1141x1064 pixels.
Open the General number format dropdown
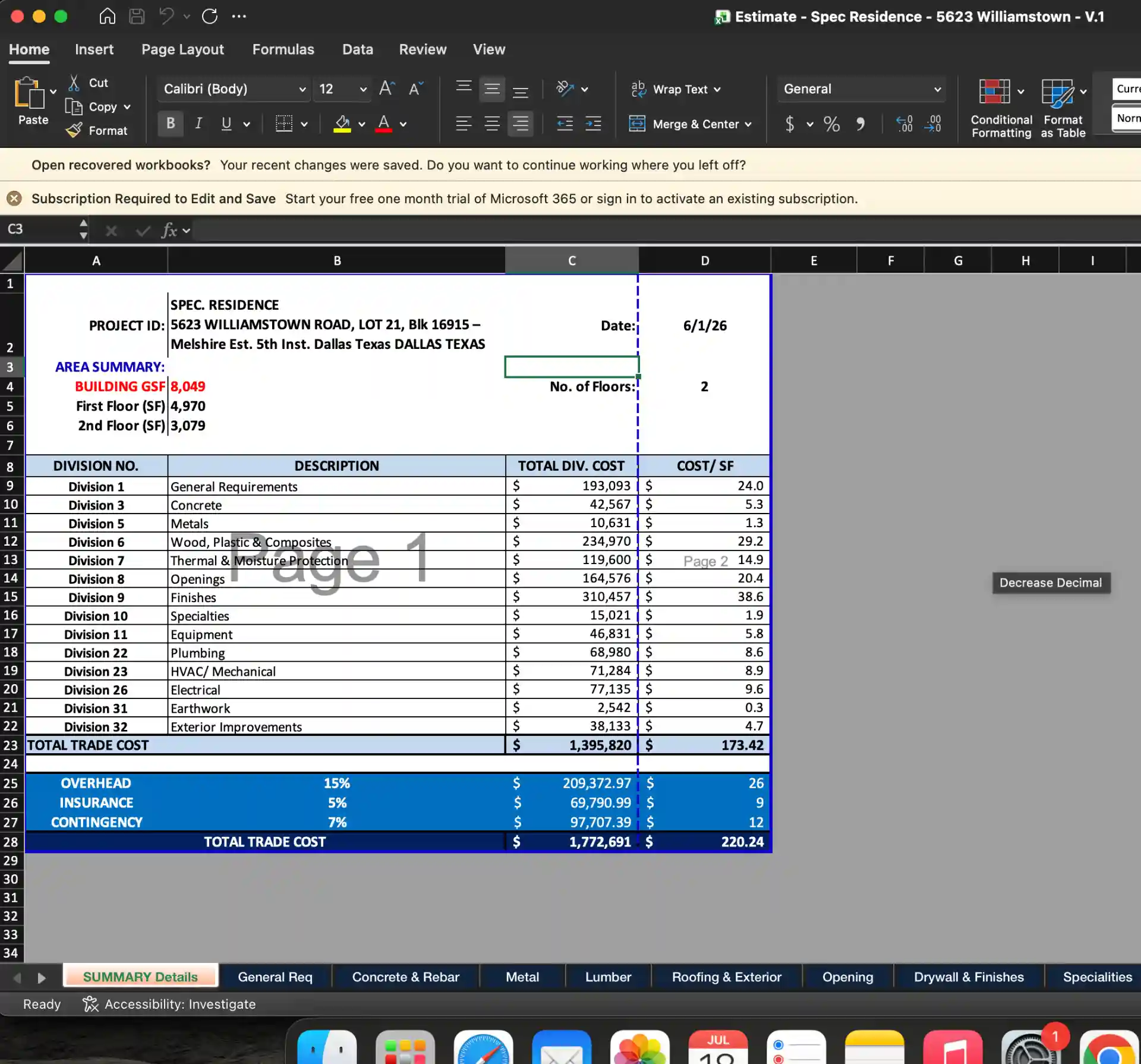[x=937, y=89]
